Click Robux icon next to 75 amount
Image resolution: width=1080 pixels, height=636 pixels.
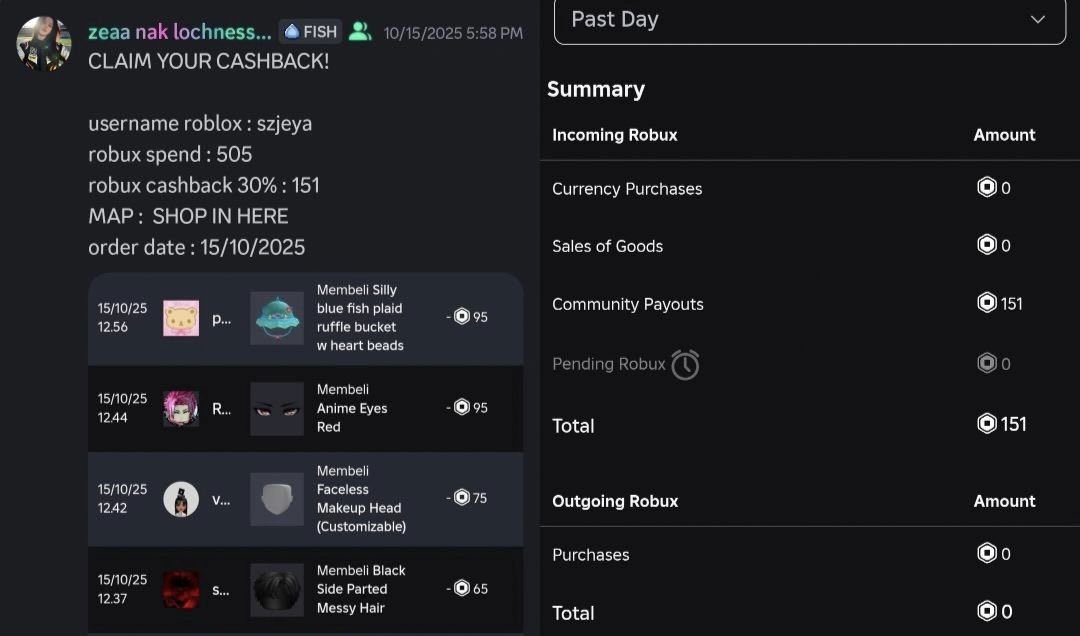[462, 497]
